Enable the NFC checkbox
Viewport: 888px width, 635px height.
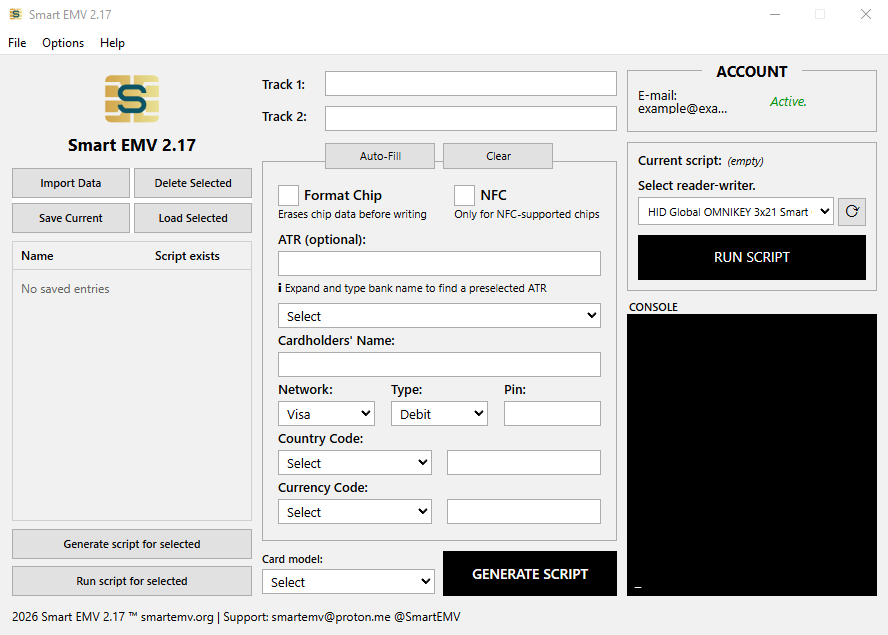(464, 195)
